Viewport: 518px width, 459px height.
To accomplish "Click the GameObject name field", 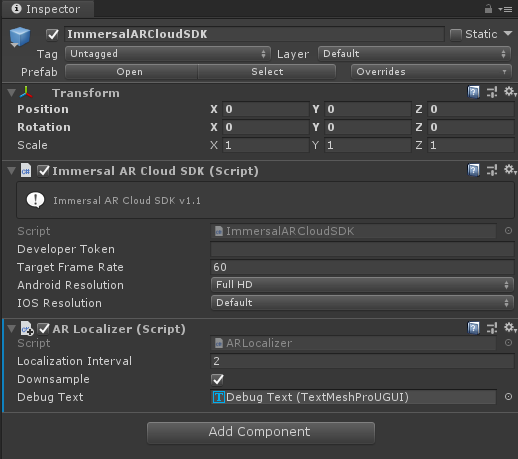I will click(254, 34).
